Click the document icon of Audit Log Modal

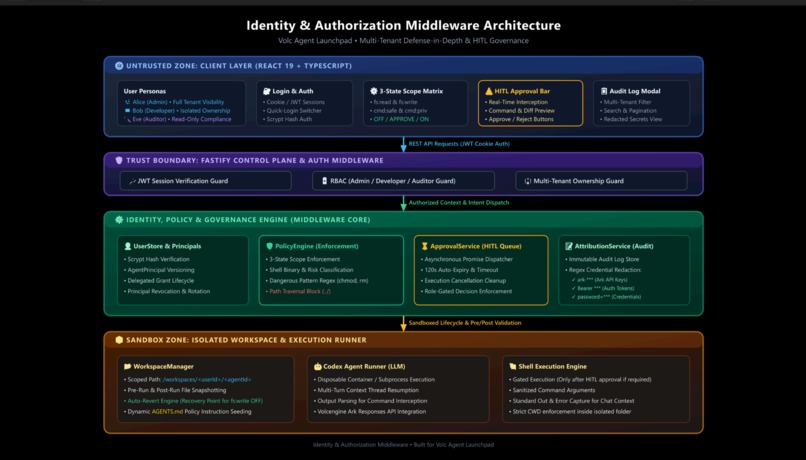[604, 91]
